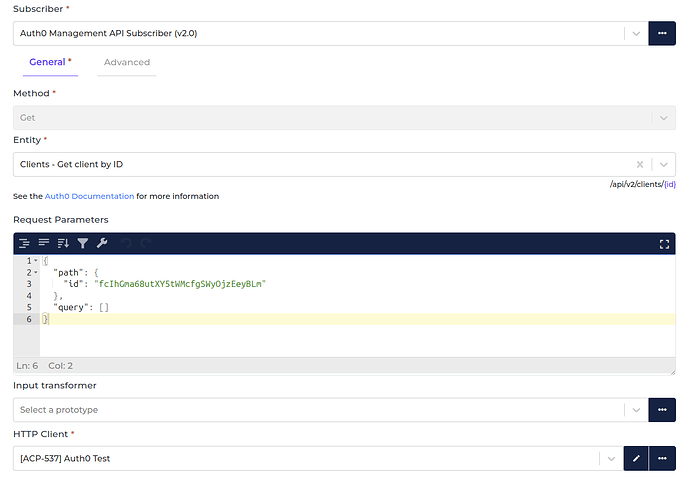Viewport: 690px width, 477px height.
Task: Collapse line 1 fold arrow in editor
Action: click(x=36, y=261)
